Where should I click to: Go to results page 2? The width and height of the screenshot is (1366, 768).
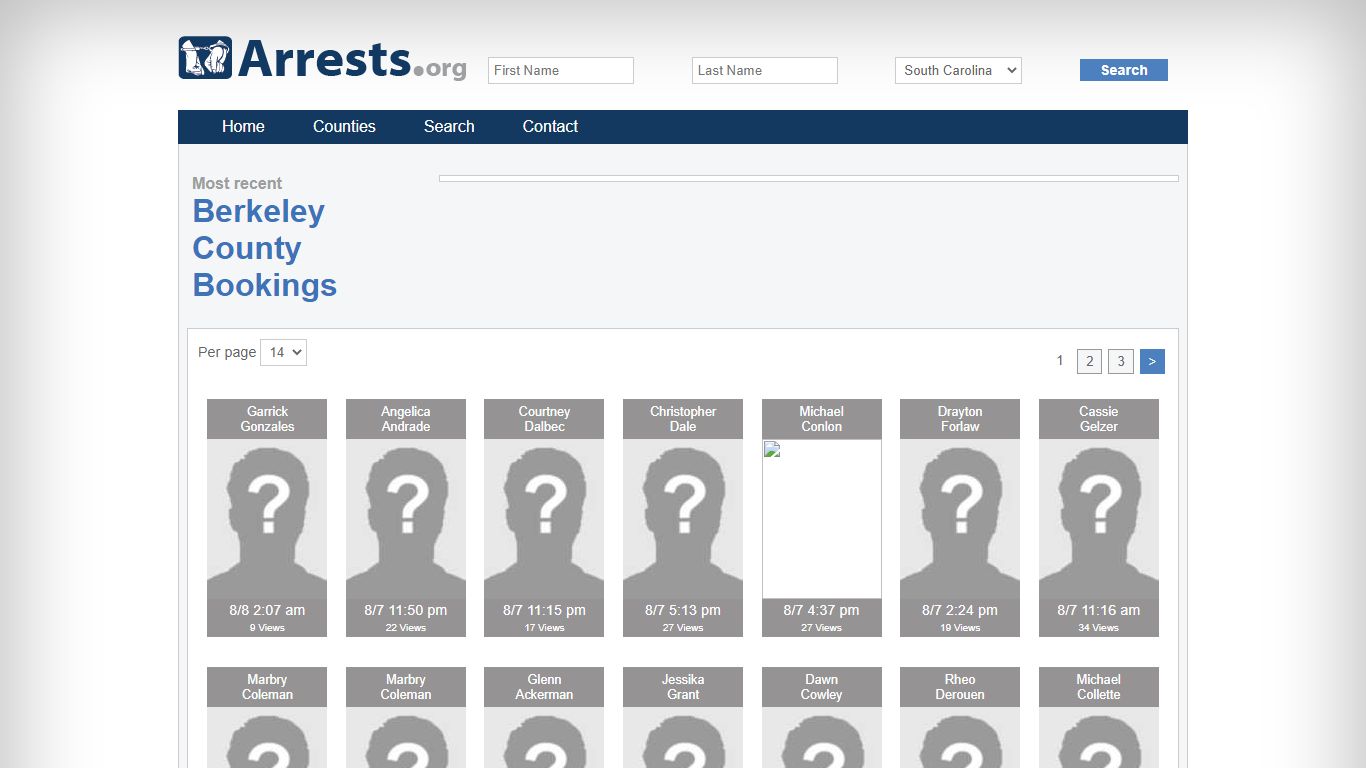coord(1089,361)
